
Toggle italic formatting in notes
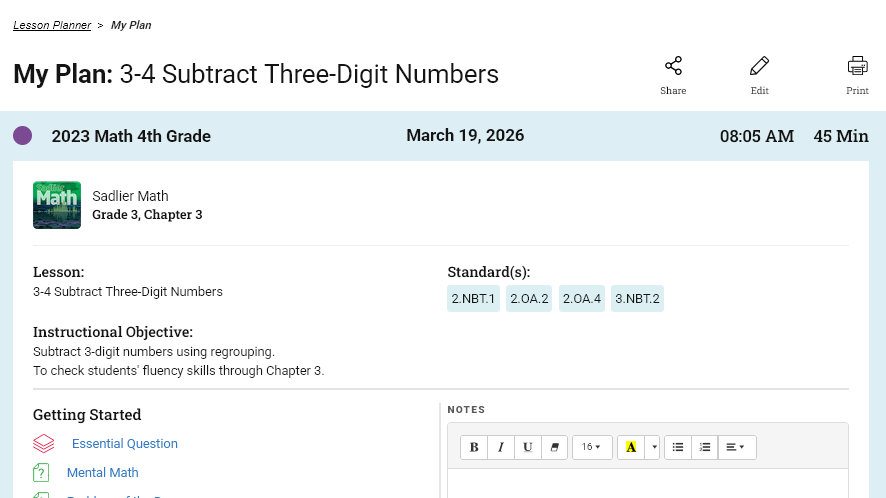[501, 447]
